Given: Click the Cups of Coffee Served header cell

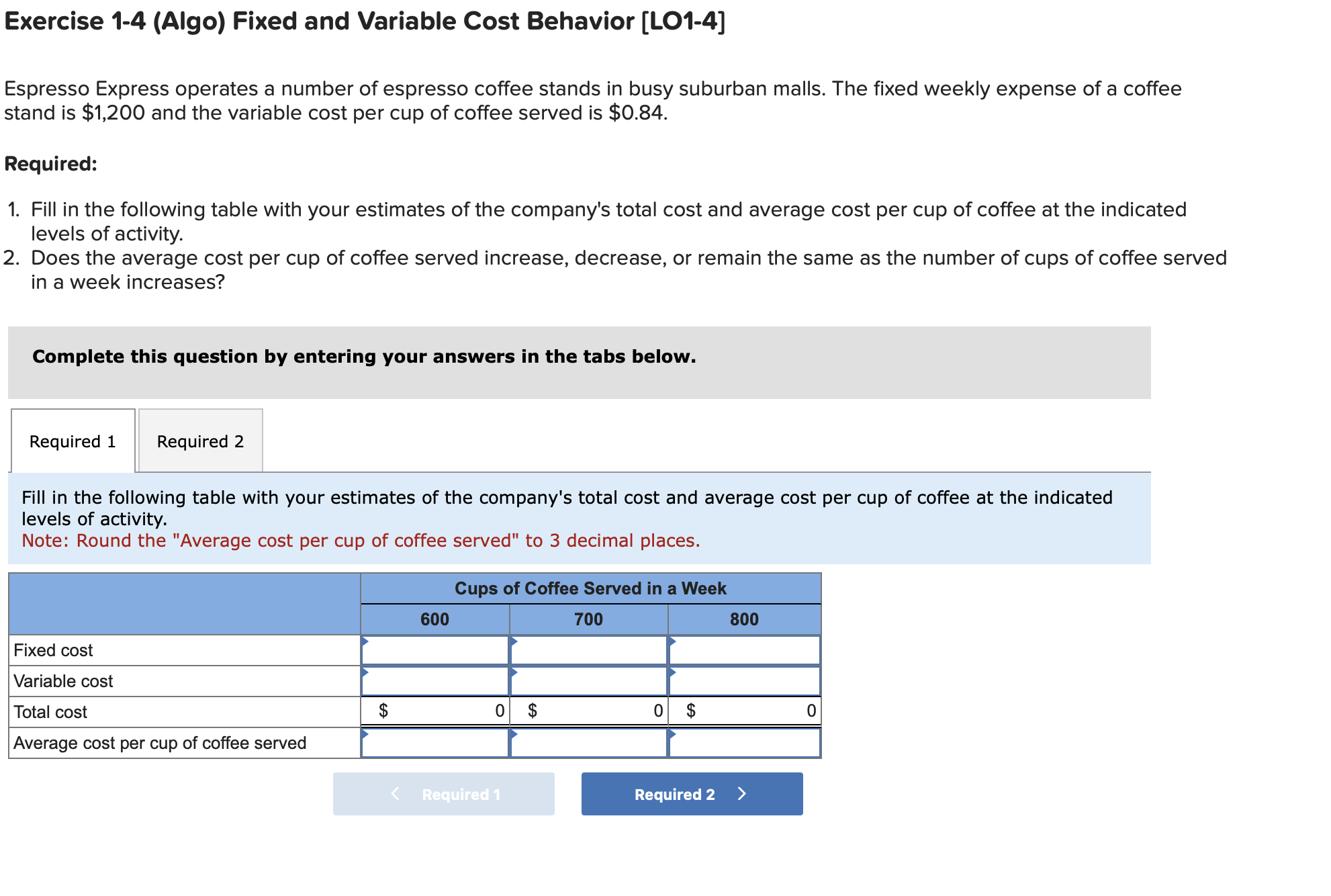Looking at the screenshot, I should click(590, 588).
